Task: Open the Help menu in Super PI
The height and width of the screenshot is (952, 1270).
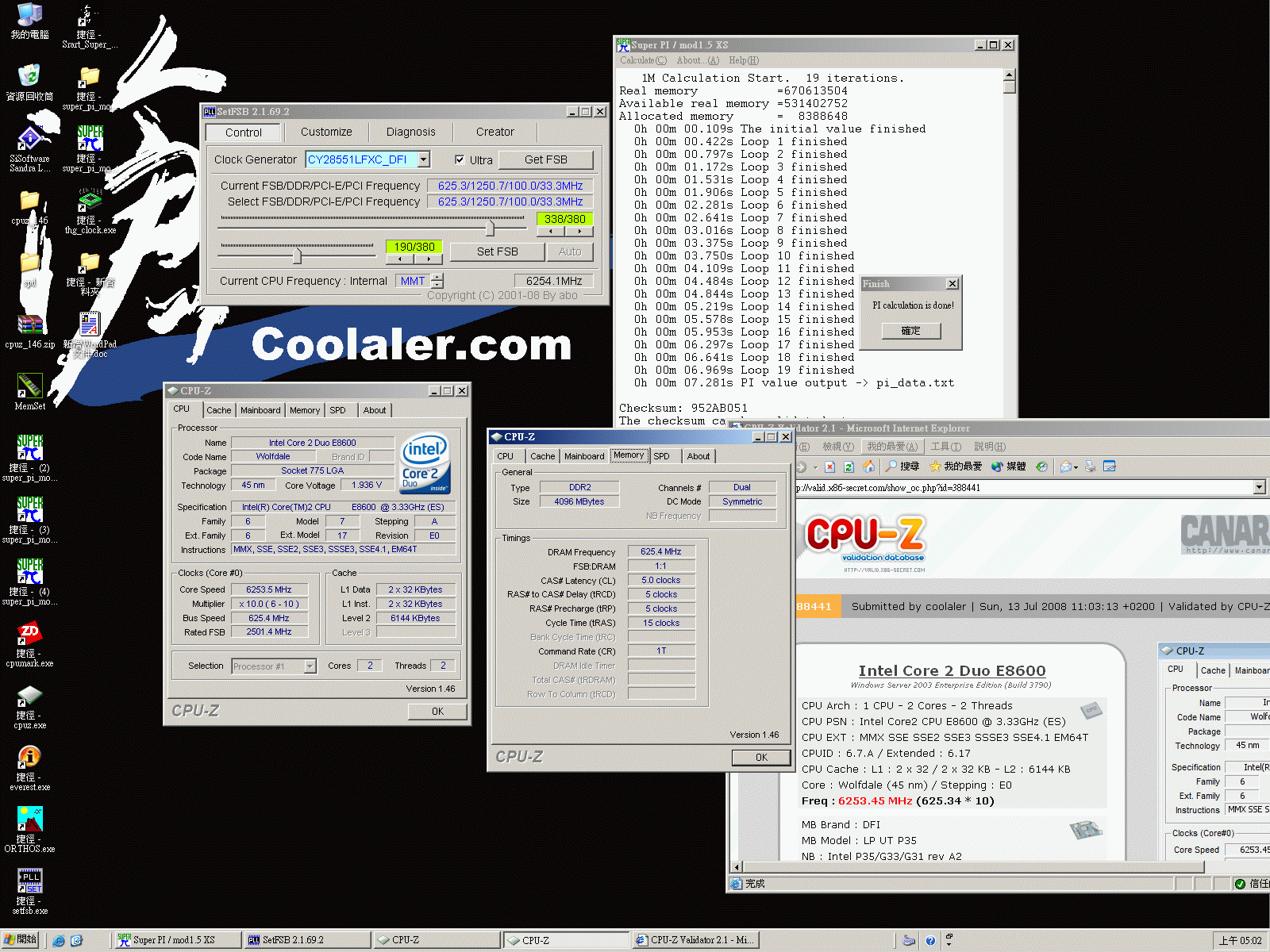Action: pos(744,60)
